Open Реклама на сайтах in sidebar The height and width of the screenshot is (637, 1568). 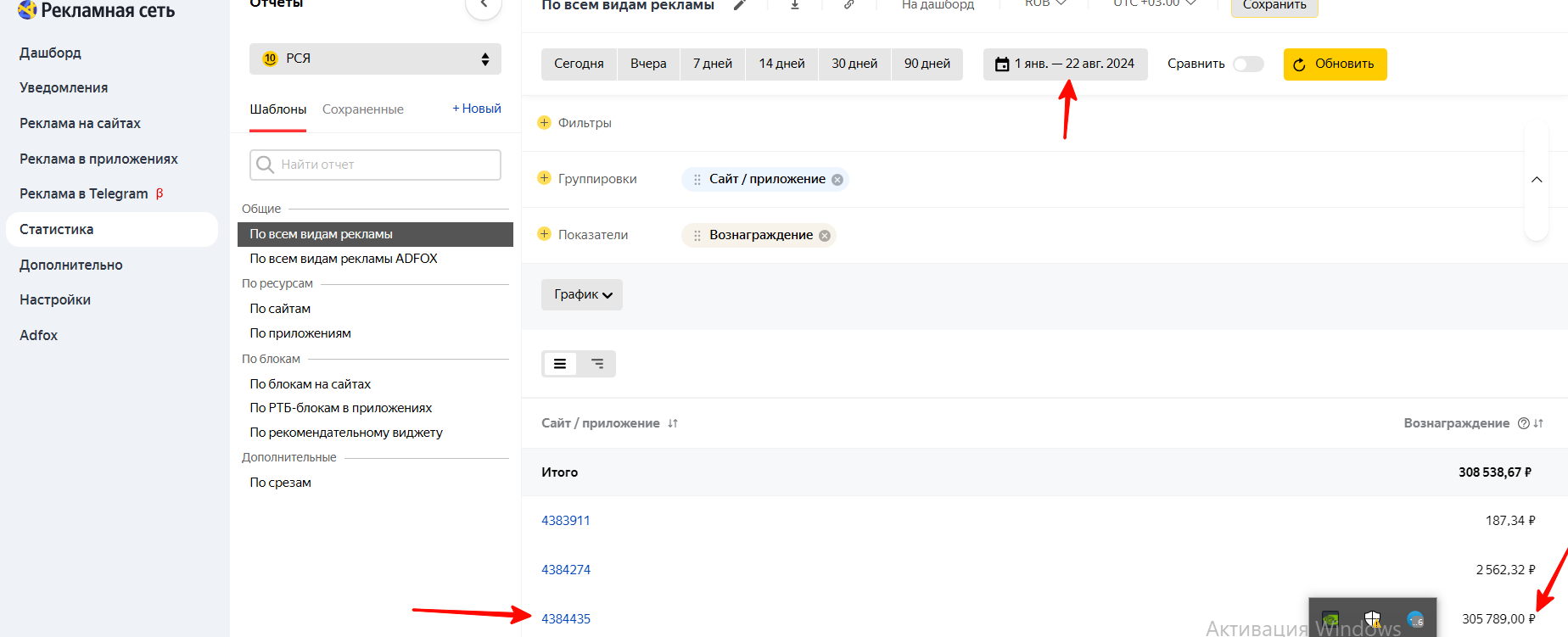[x=80, y=124]
